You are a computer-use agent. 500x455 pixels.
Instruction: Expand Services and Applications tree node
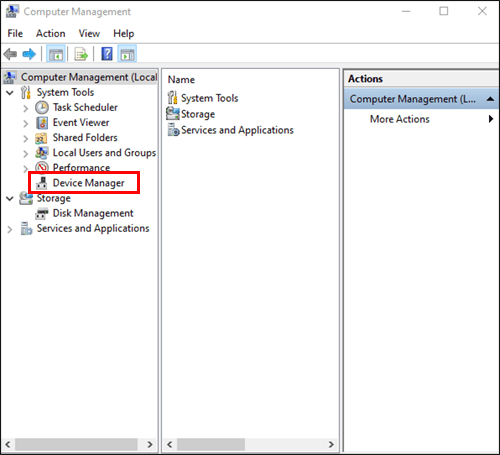10,229
